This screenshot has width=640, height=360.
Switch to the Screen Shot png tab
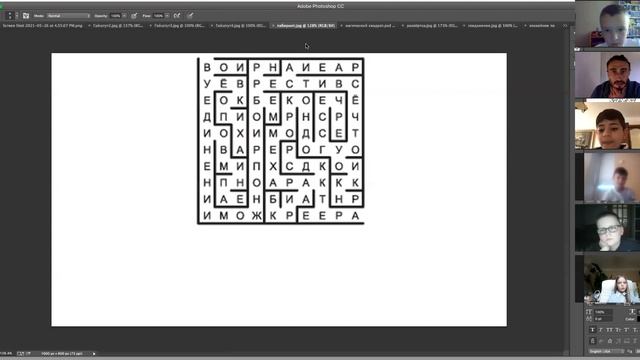[42, 25]
